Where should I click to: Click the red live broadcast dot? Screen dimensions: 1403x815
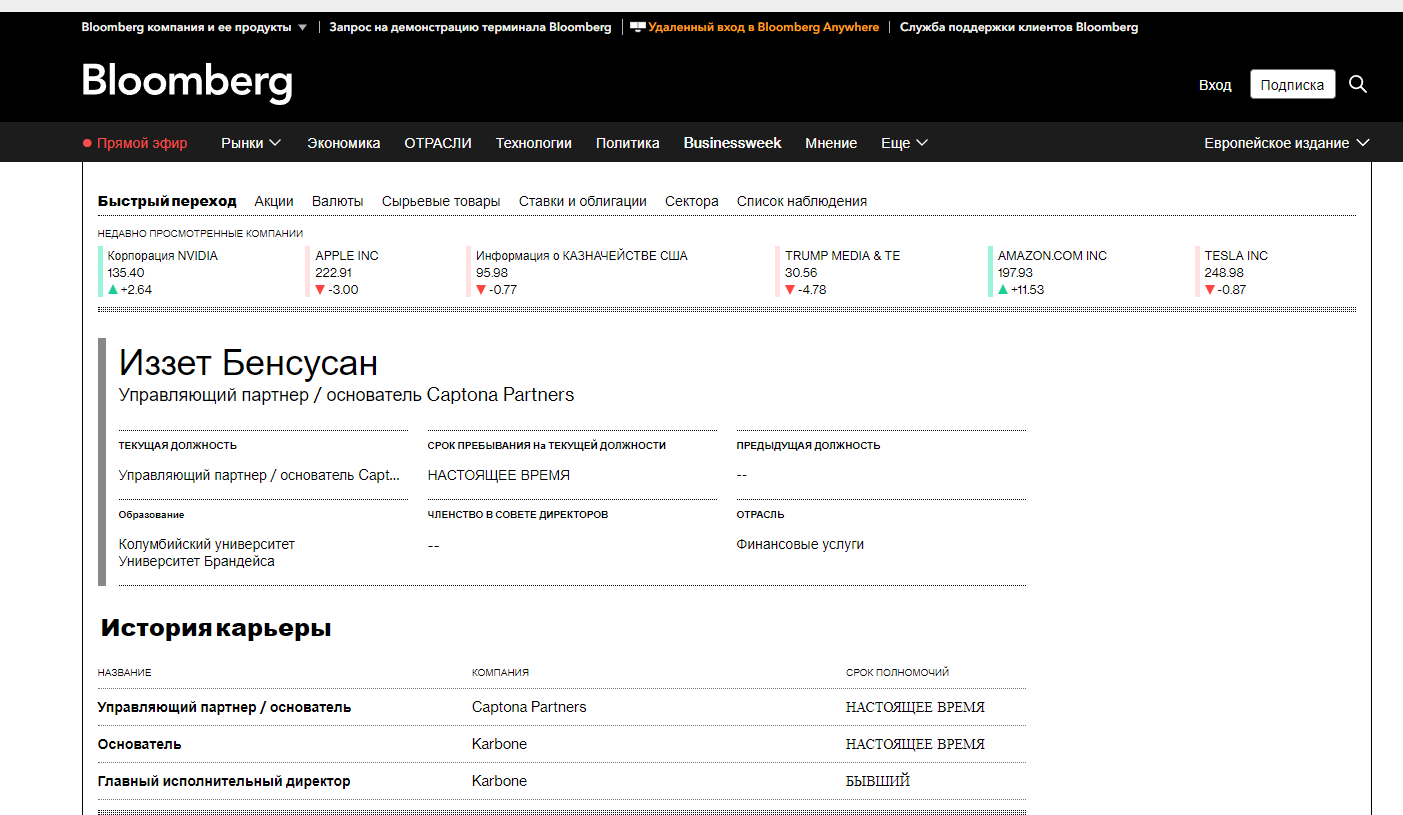87,143
